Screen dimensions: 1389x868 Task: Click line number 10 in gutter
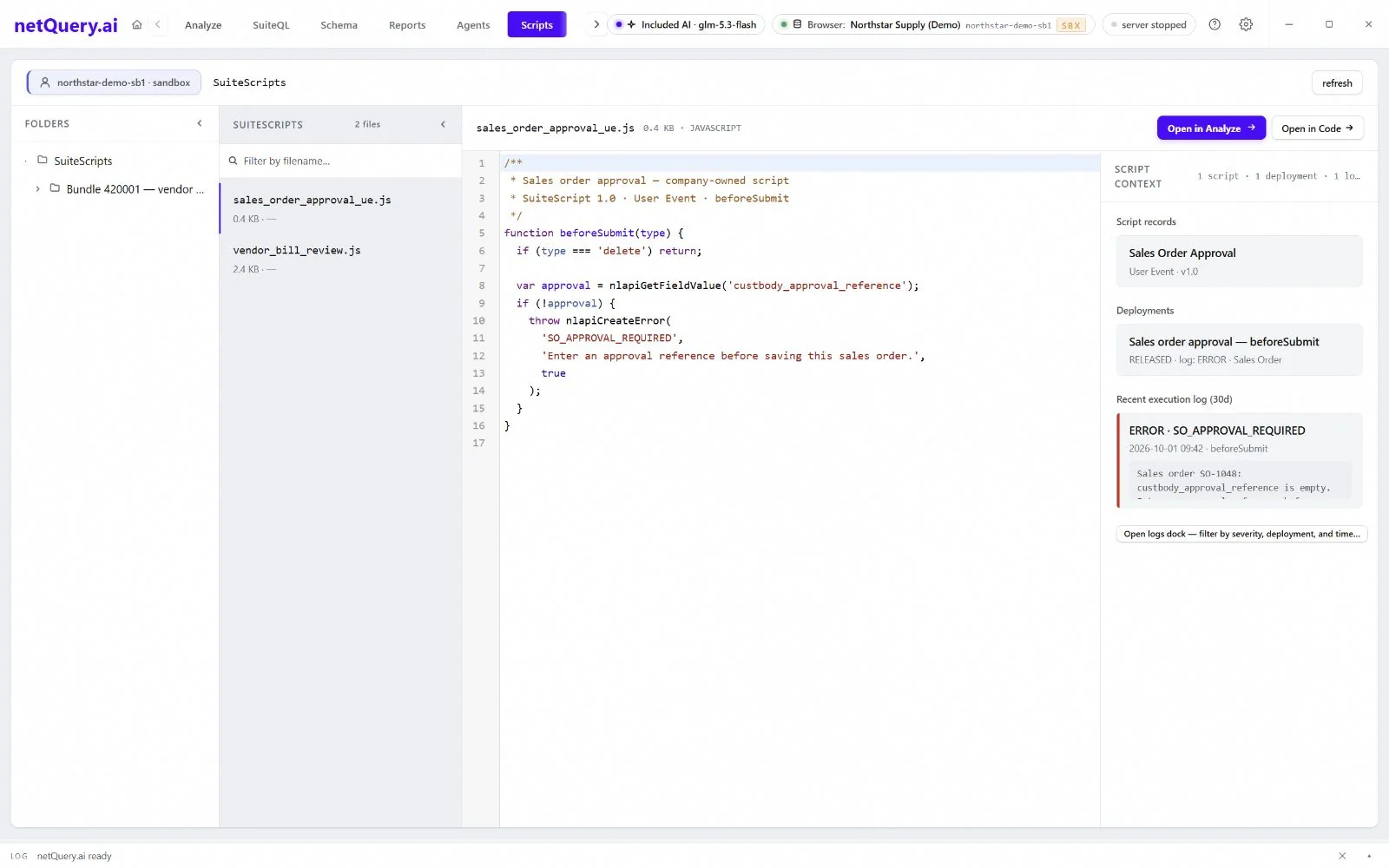(x=478, y=320)
